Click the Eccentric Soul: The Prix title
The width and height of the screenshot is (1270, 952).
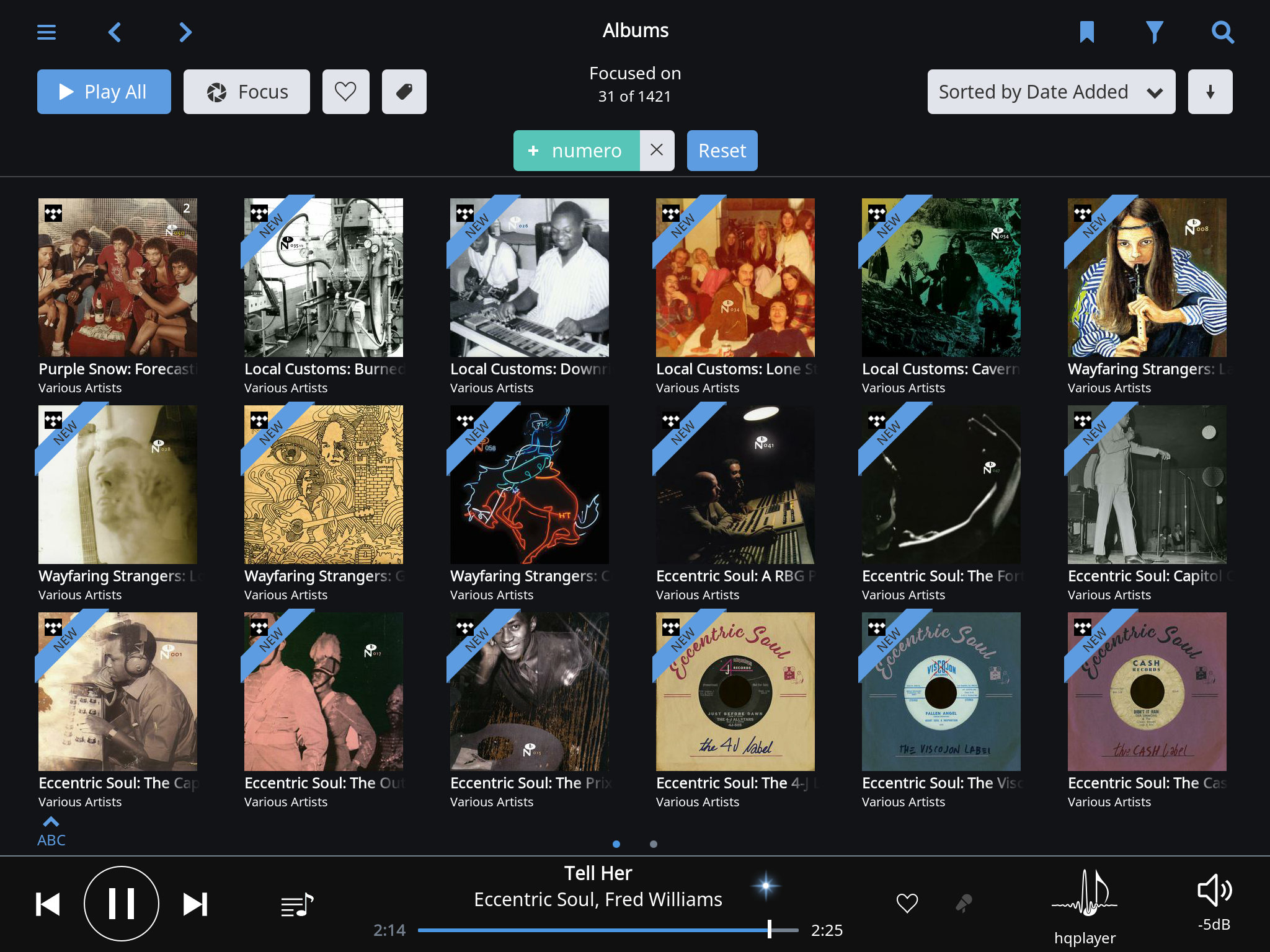point(531,783)
